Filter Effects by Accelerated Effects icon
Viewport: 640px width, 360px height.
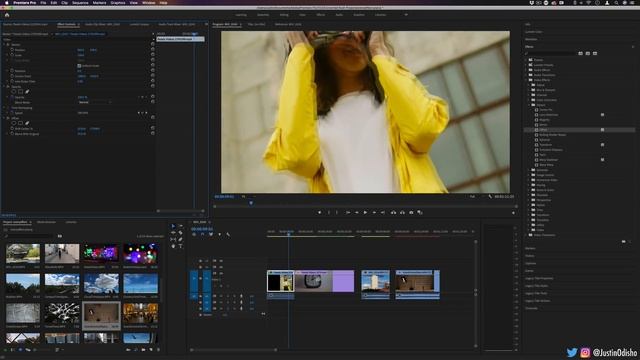[580, 53]
